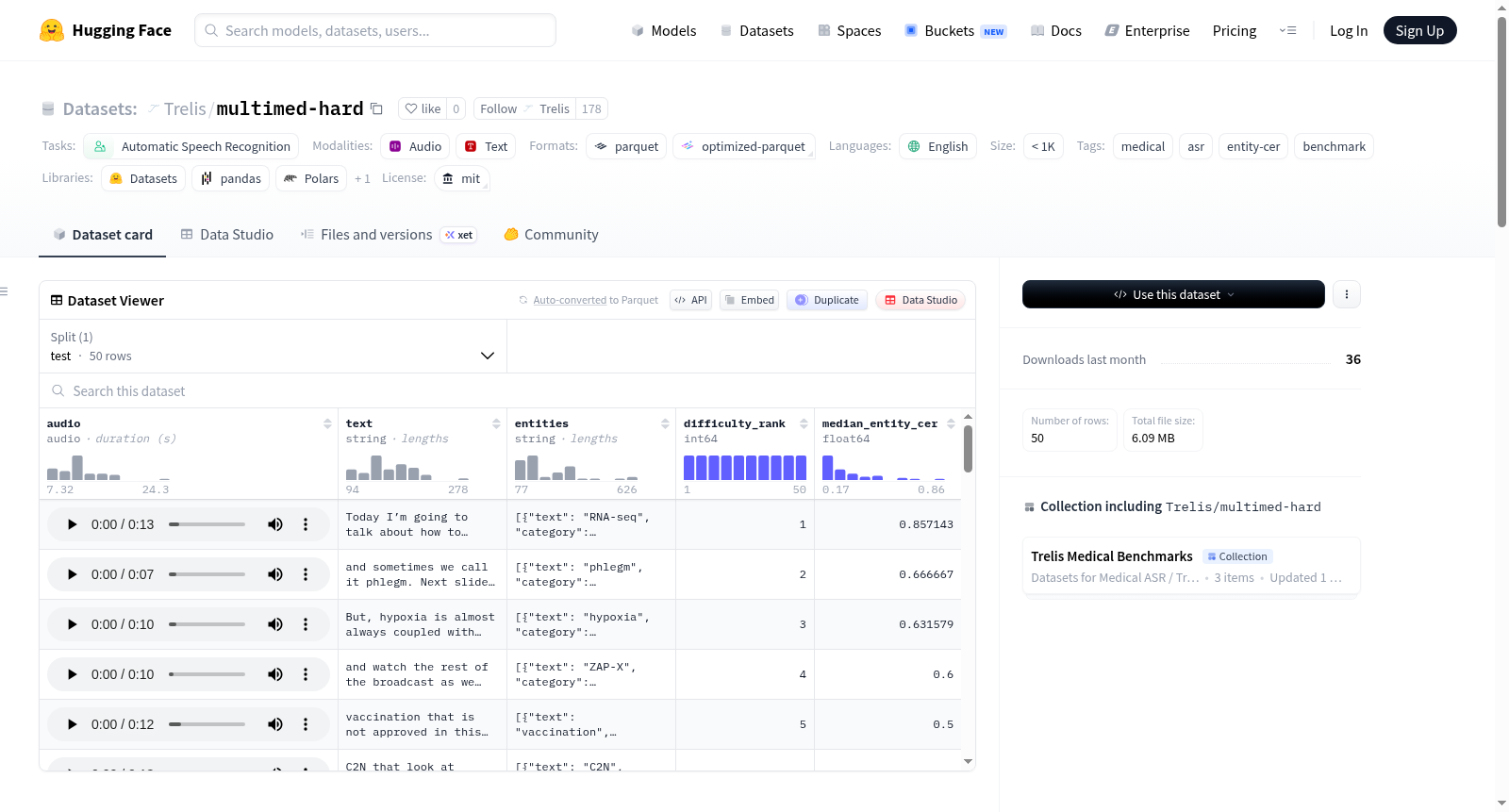Expand the +1 more libraries list
This screenshot has width=1509, height=812.
pyautogui.click(x=362, y=178)
